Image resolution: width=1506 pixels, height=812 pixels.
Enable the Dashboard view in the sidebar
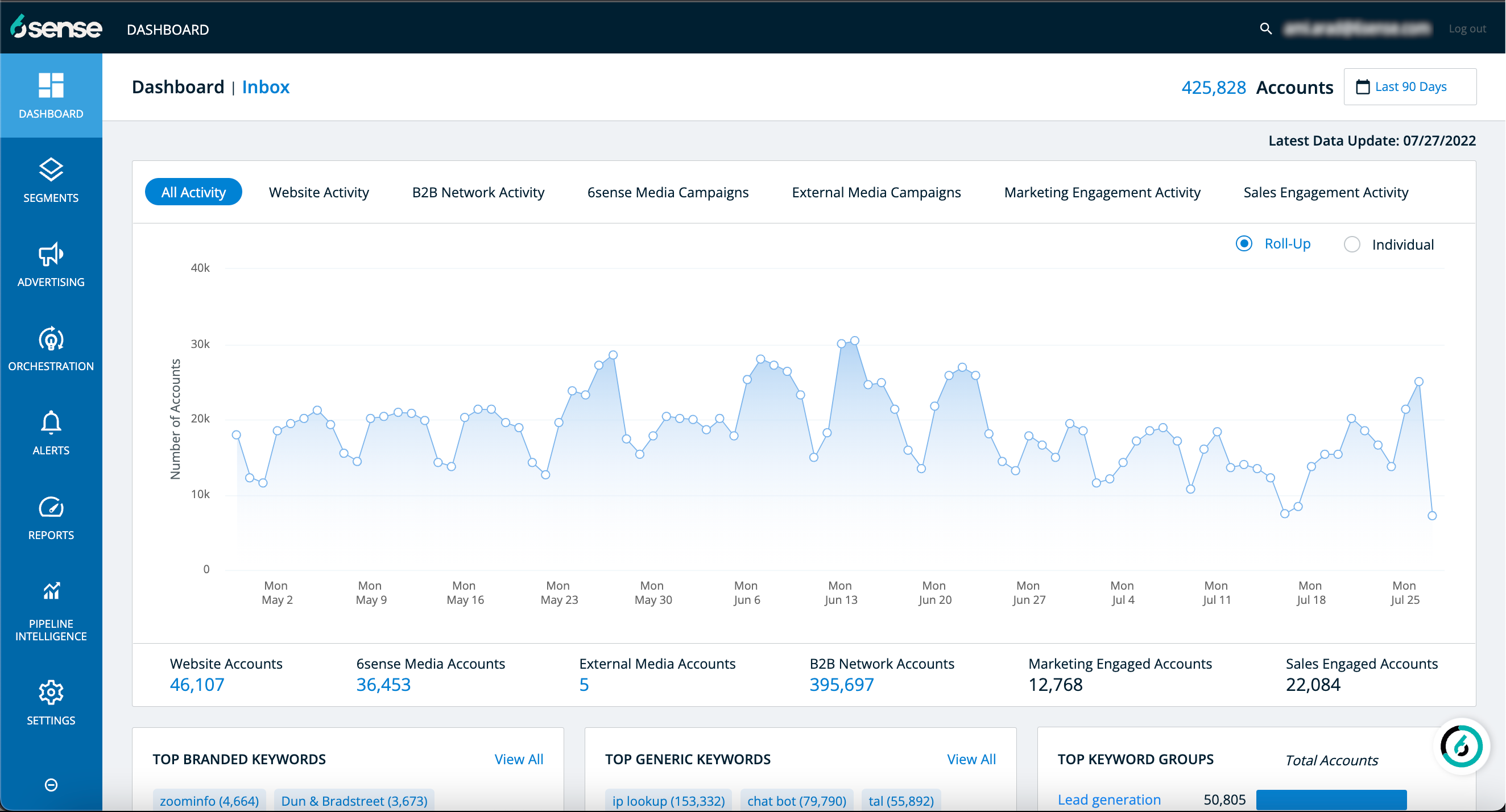coord(51,96)
